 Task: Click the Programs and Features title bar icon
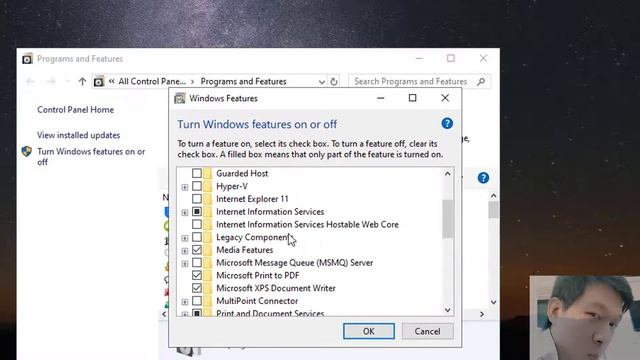(x=27, y=59)
